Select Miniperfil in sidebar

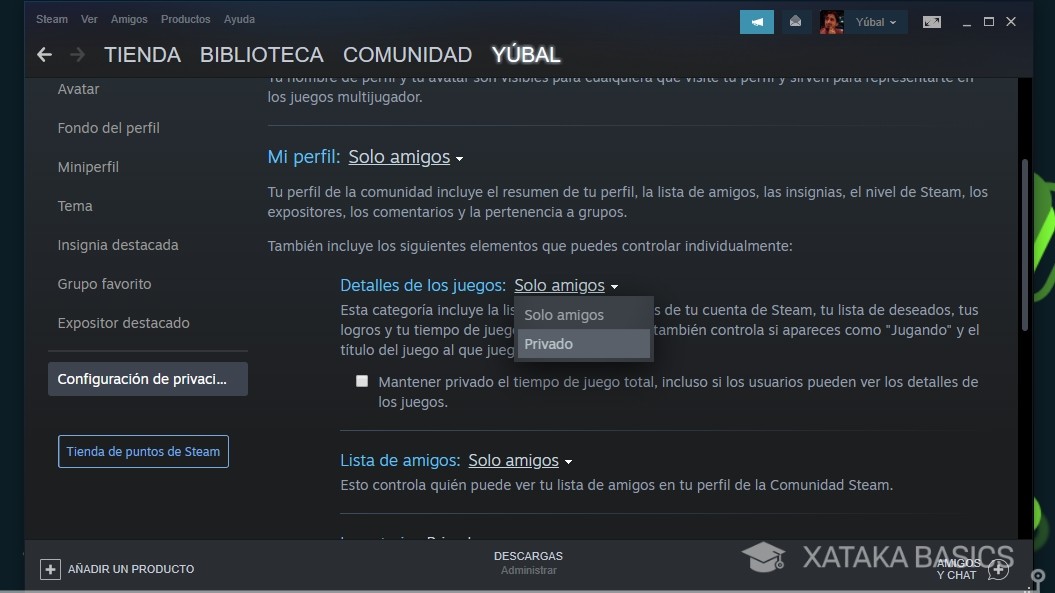click(x=88, y=167)
